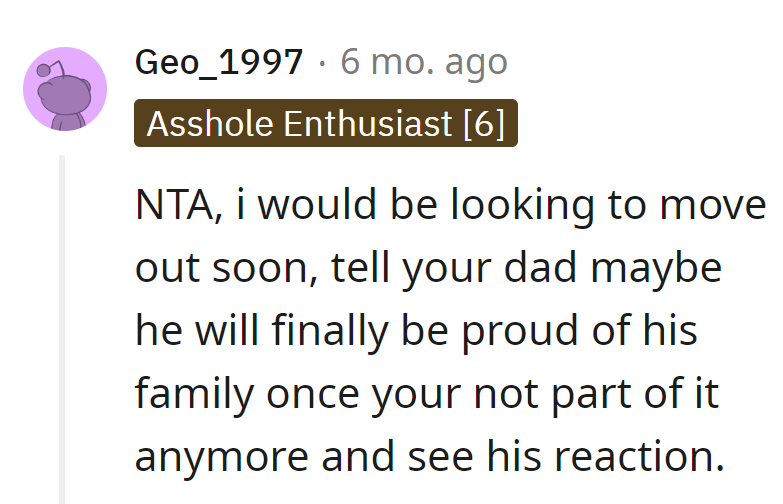Click the comment line starting "out soon"
Viewport: 783px width, 504px height.
point(428,268)
